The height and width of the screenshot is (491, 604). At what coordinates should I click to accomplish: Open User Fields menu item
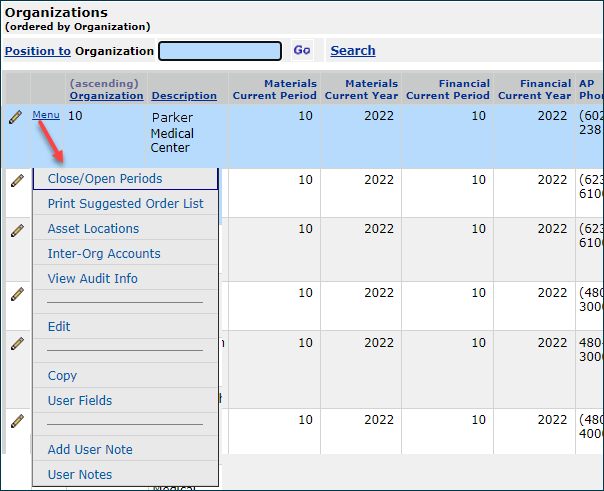tap(80, 401)
